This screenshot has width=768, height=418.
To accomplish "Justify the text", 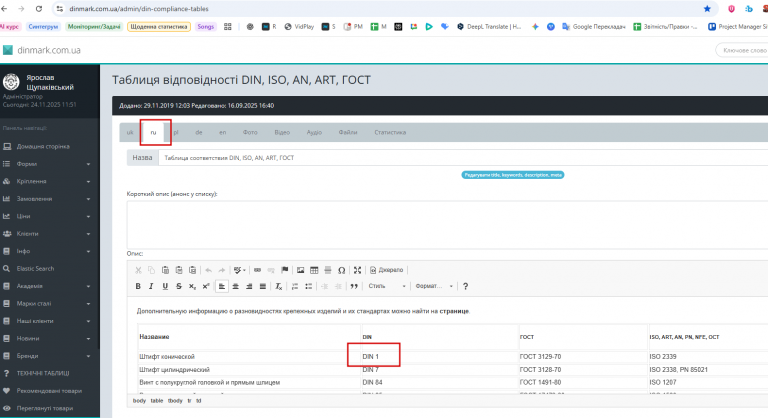I will [263, 286].
